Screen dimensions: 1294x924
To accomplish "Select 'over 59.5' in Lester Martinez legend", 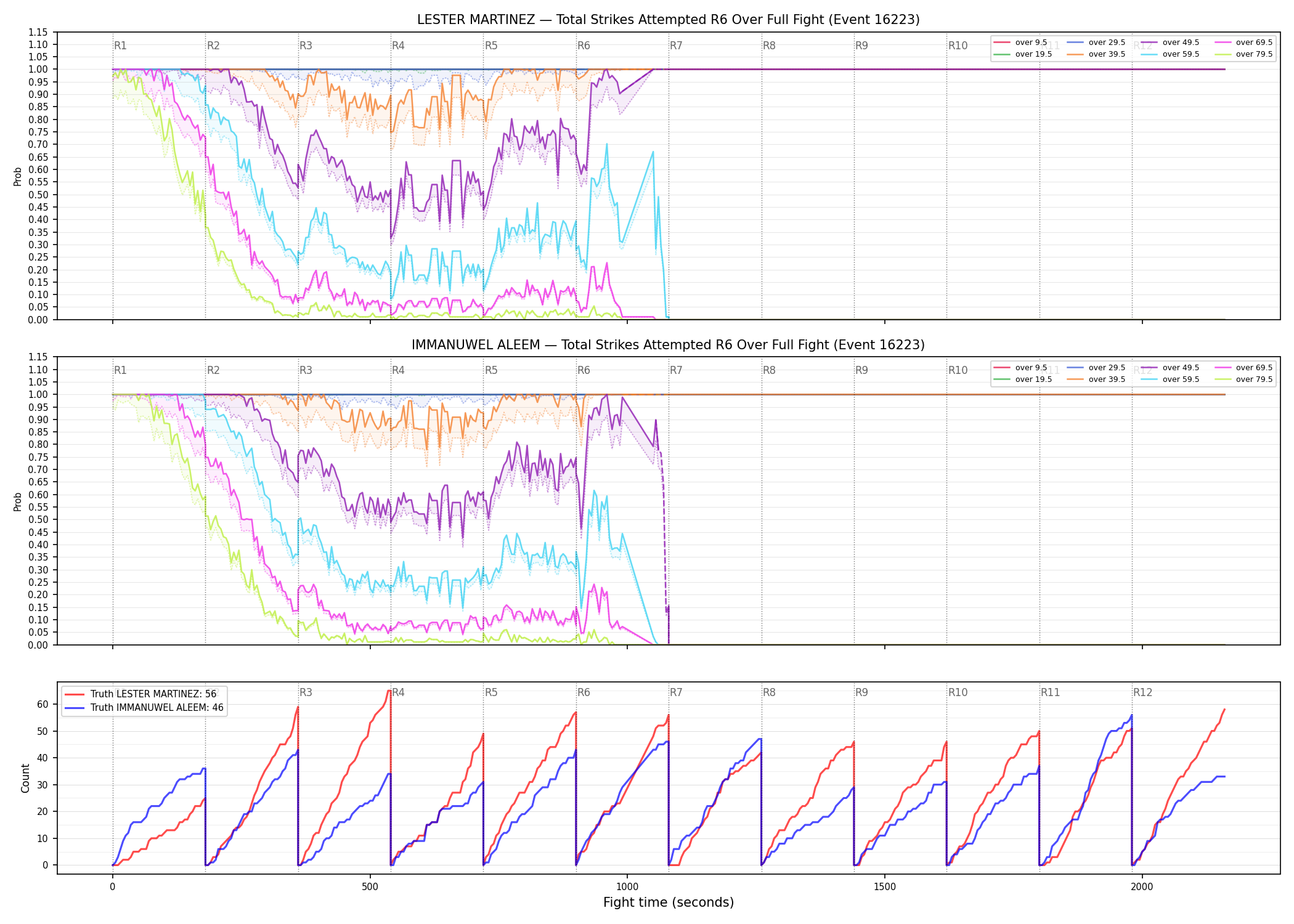I will click(x=1170, y=54).
